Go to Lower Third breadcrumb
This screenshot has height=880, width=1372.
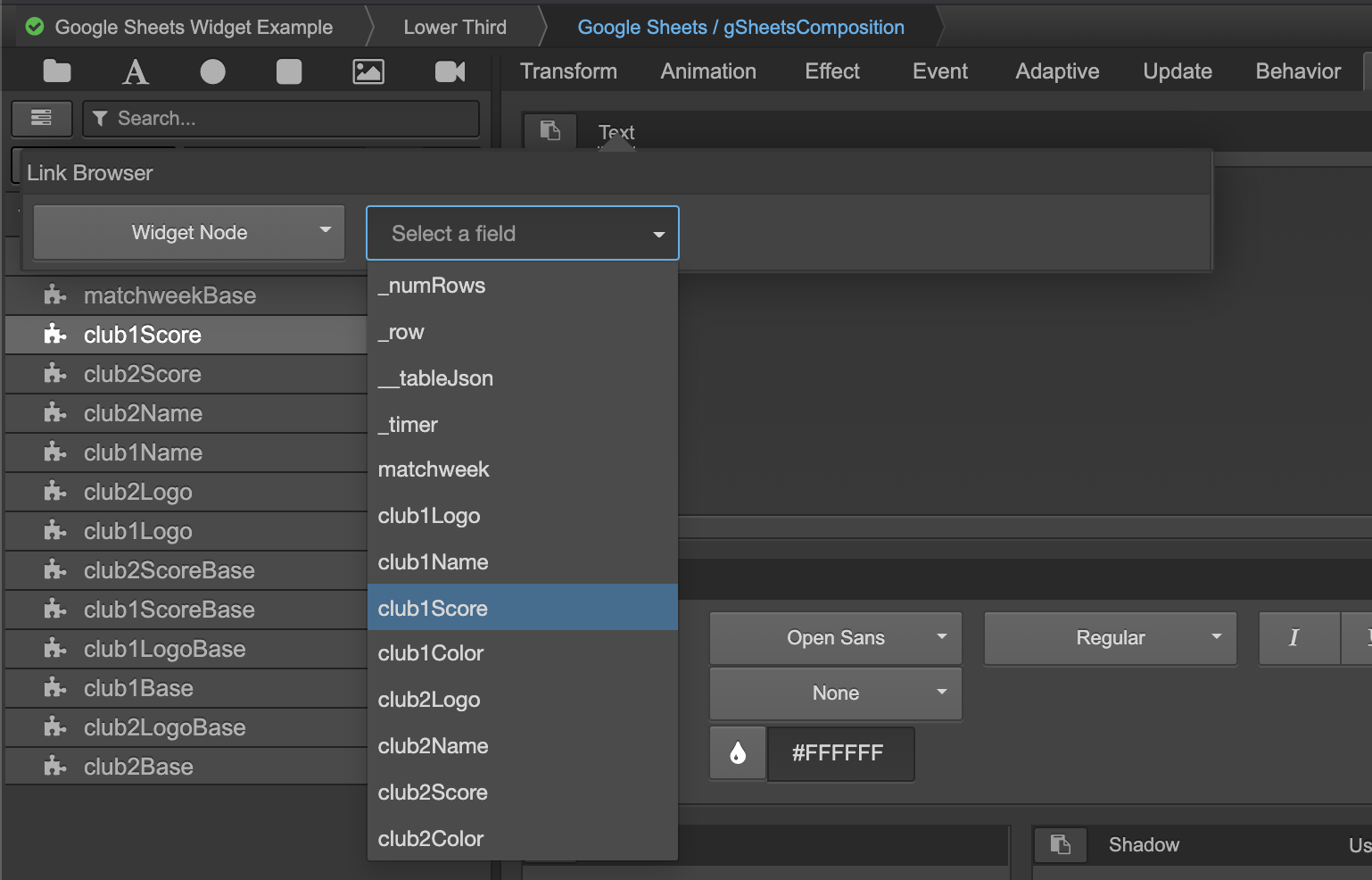[455, 27]
